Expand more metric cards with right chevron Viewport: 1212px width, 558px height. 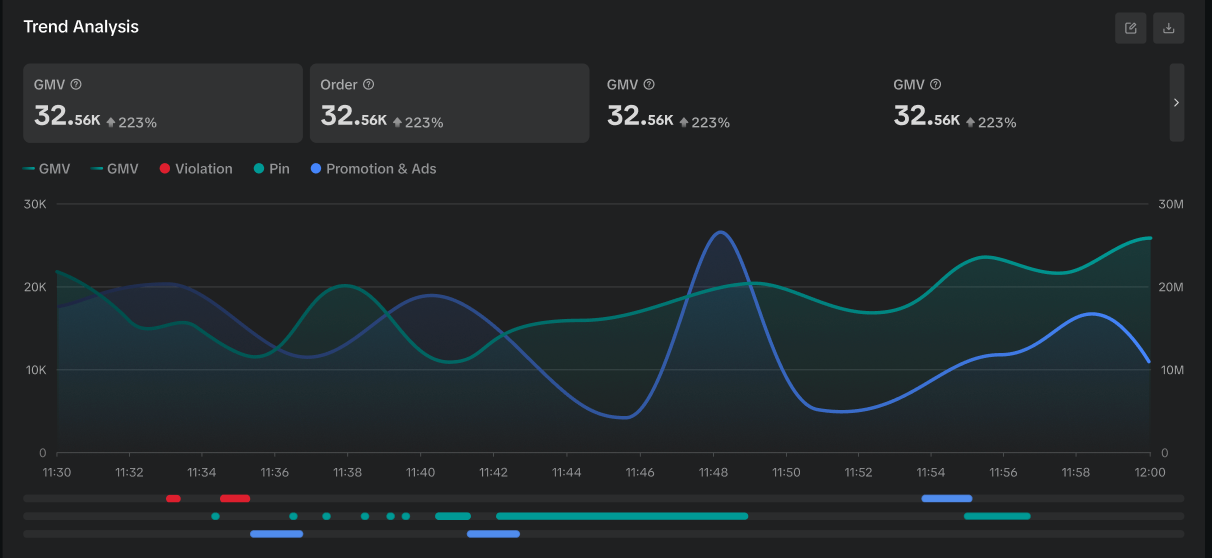point(1176,103)
